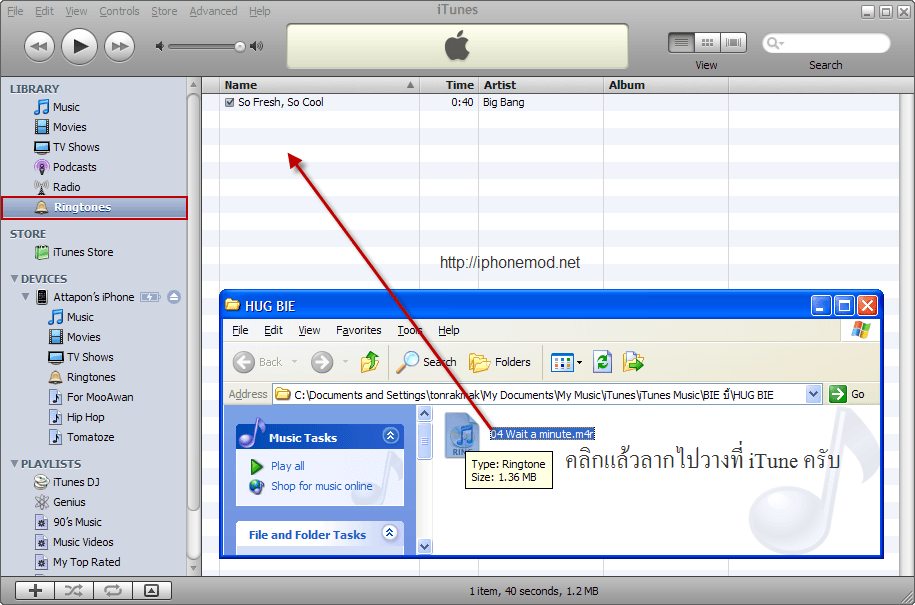The height and width of the screenshot is (605, 915).
Task: Click Back in the HUG BIE window
Action: [x=258, y=362]
